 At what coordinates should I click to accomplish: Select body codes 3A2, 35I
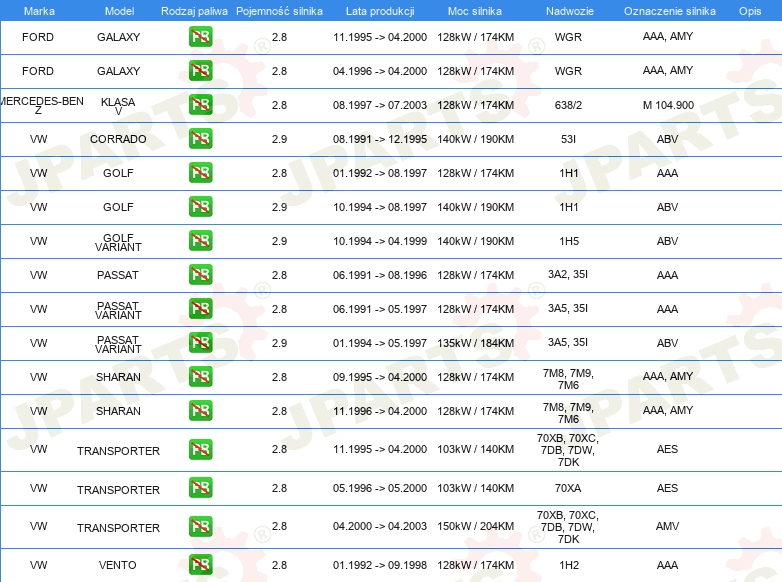[568, 274]
